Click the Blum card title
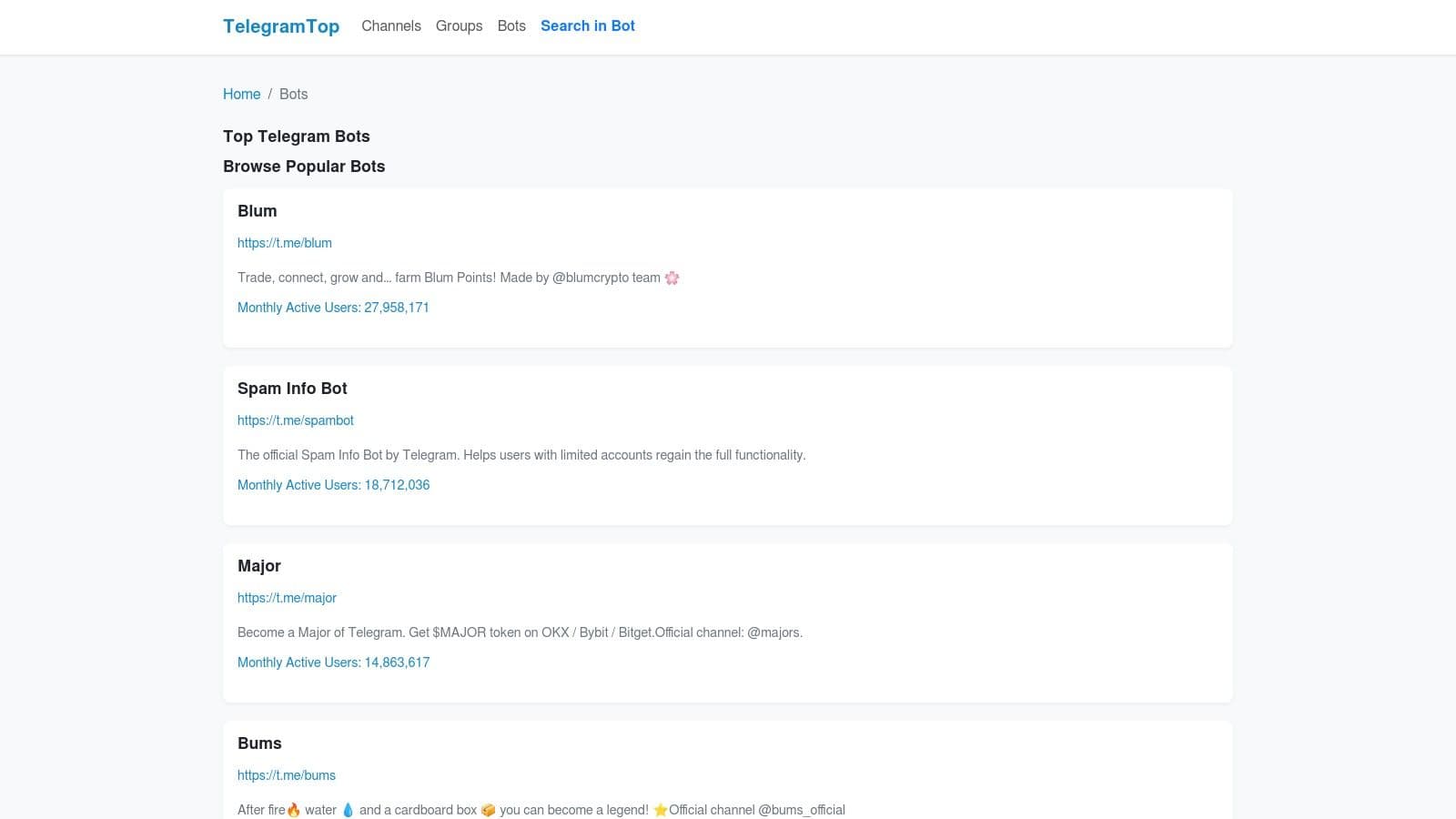Screen dimensions: 1456x819 tap(257, 211)
